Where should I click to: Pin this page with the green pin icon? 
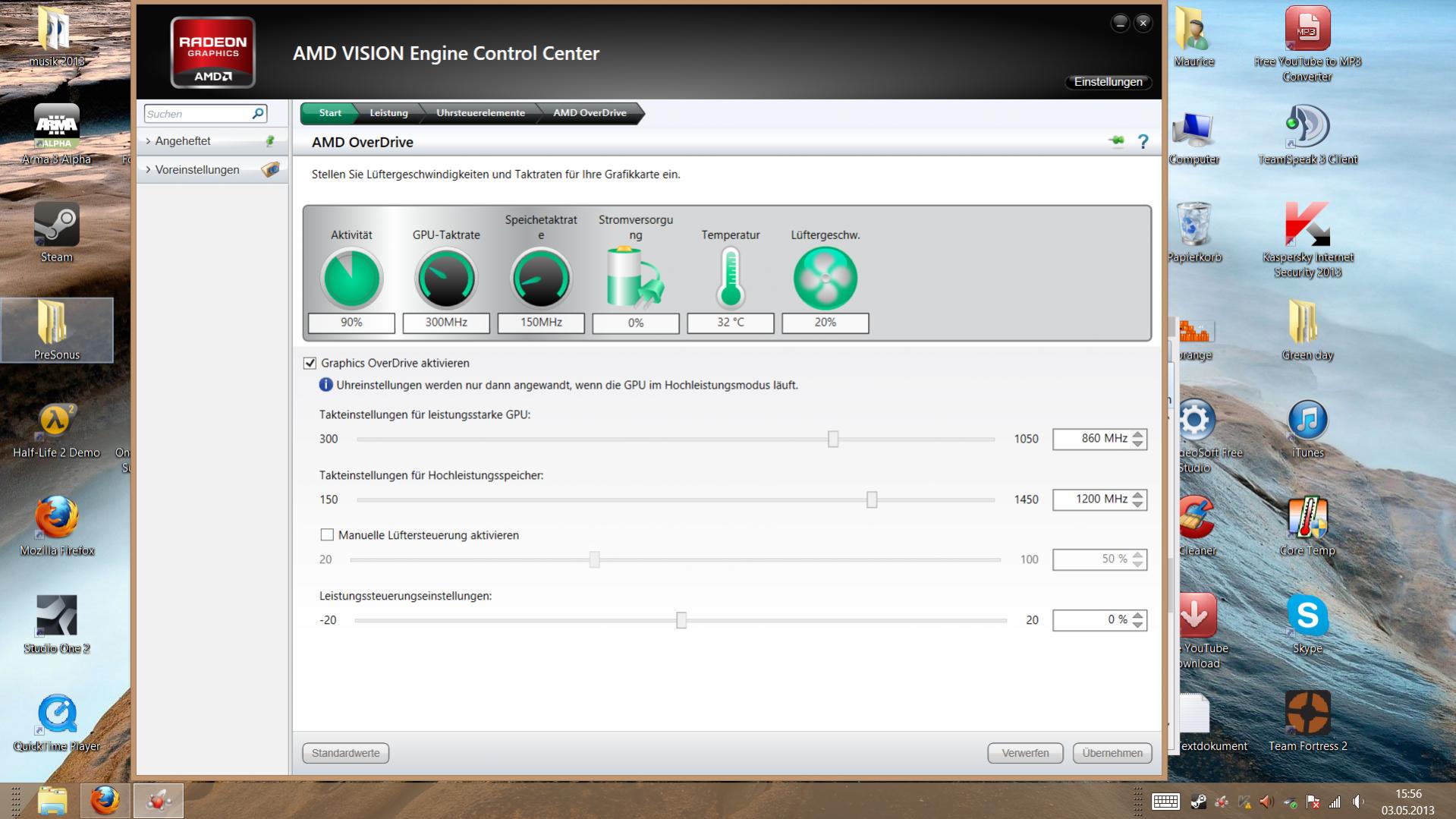1116,141
